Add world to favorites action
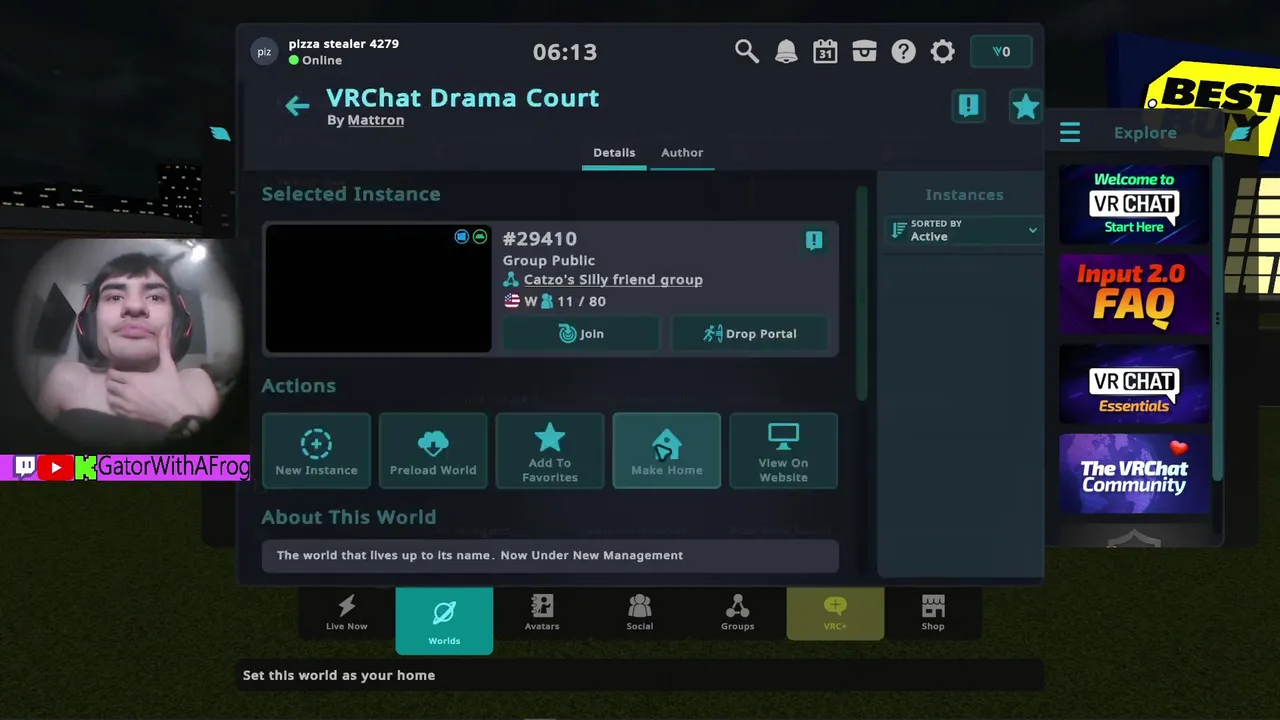 550,451
